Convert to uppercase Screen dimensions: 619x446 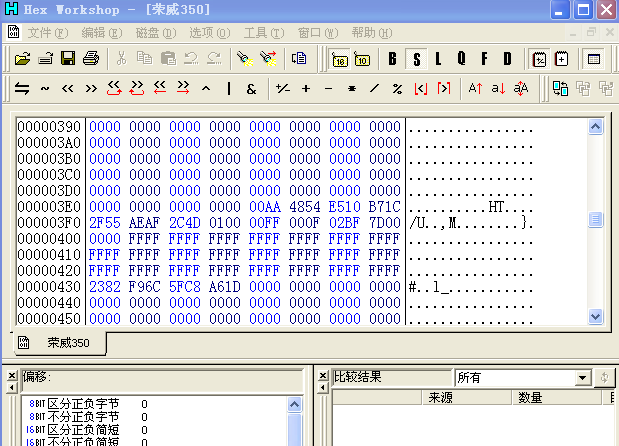[475, 88]
